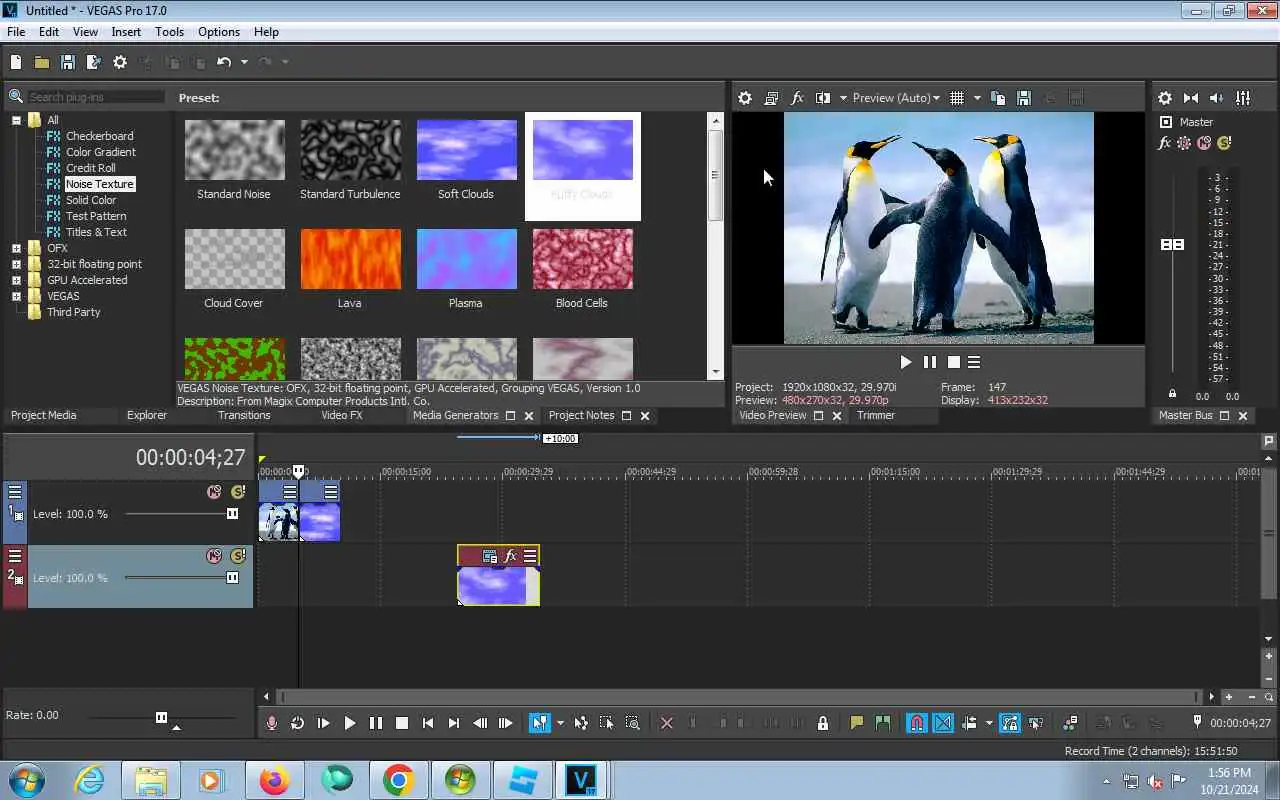Toggle the Master fader channel lock icon
Image resolution: width=1280 pixels, height=800 pixels.
coord(1173,394)
